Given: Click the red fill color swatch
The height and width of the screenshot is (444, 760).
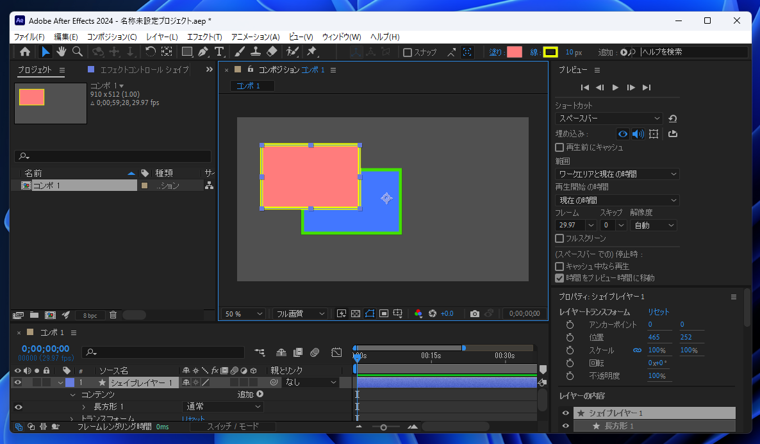Looking at the screenshot, I should pyautogui.click(x=514, y=52).
